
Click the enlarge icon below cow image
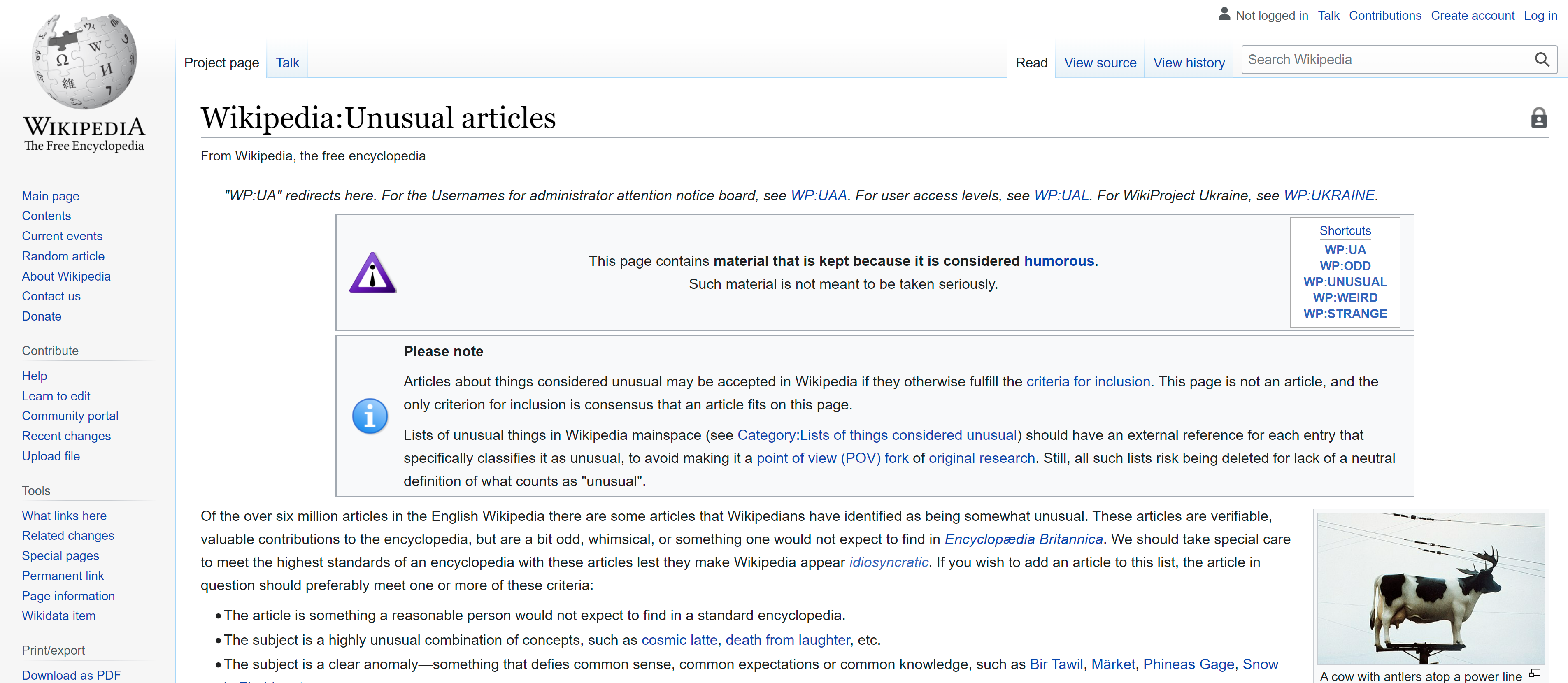click(1535, 673)
